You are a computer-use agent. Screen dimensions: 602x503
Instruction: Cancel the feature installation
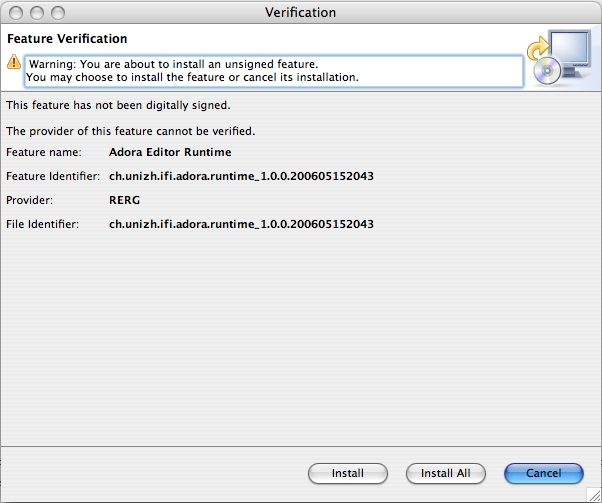pos(543,473)
